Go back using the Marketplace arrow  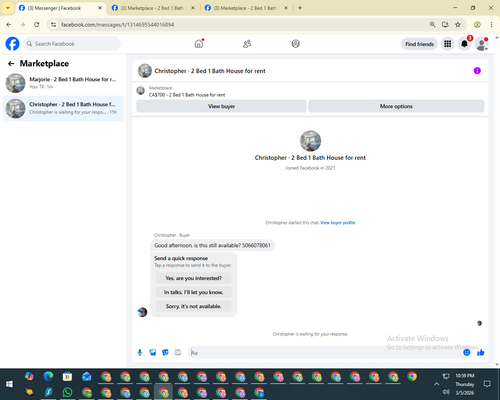point(11,63)
